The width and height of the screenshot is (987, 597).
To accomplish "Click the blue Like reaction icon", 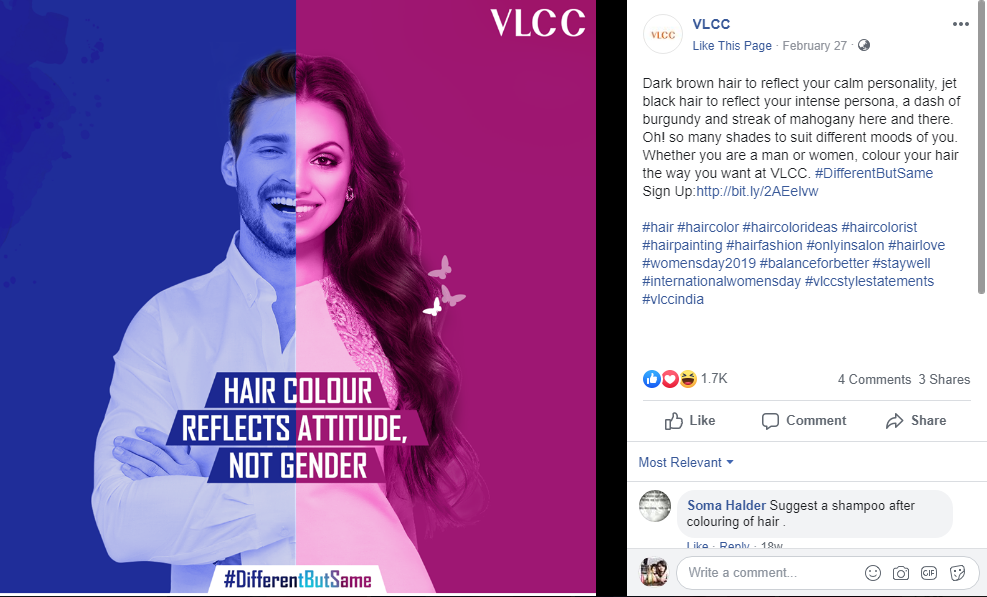I will (x=652, y=378).
